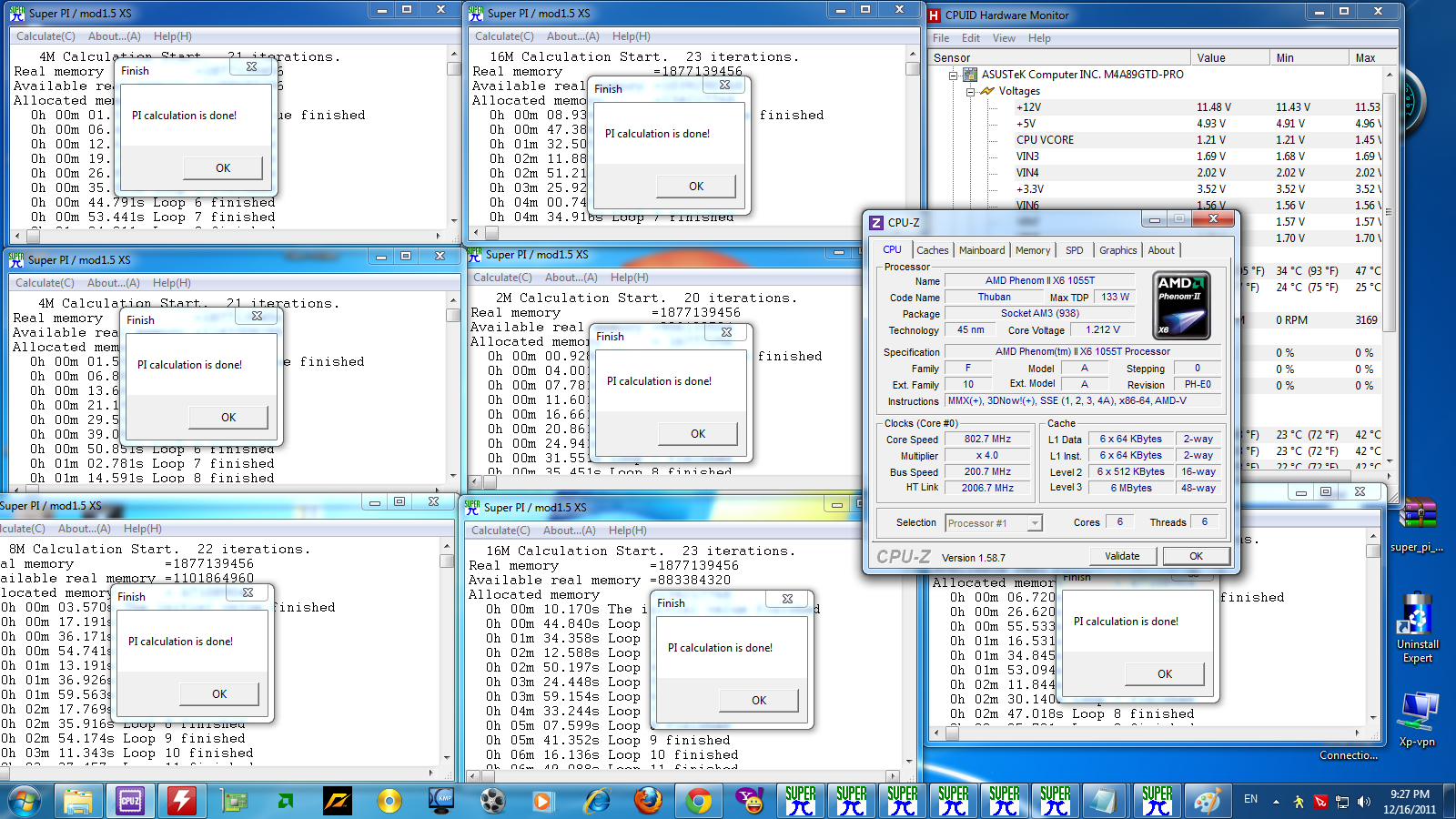Open the Xp-vpn desktop shortcut
The width and height of the screenshot is (1456, 819).
pos(1417,721)
